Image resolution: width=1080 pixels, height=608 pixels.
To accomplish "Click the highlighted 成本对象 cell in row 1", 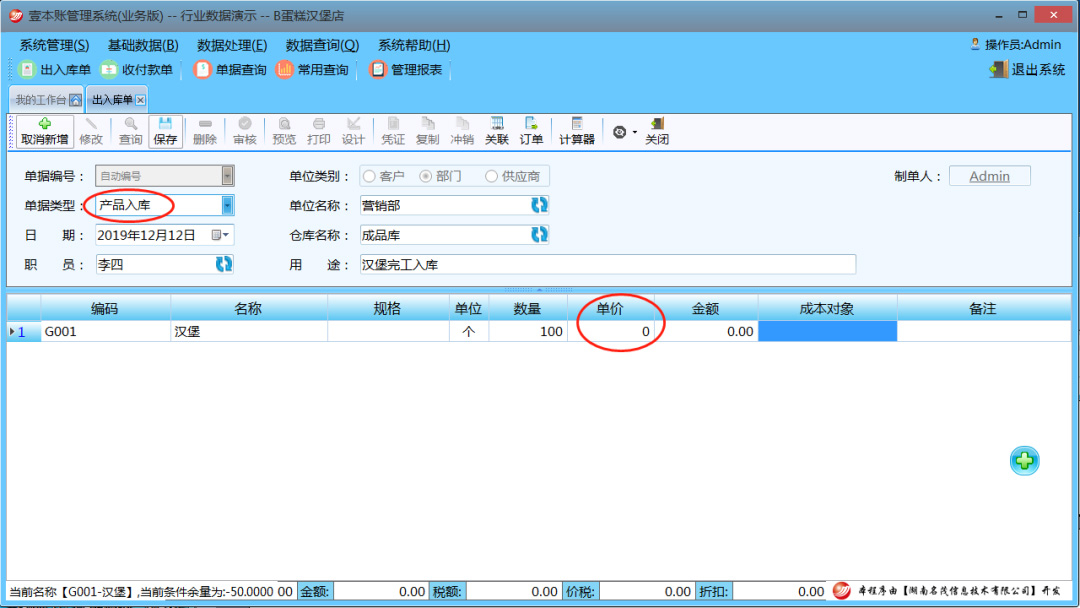I will (x=827, y=331).
